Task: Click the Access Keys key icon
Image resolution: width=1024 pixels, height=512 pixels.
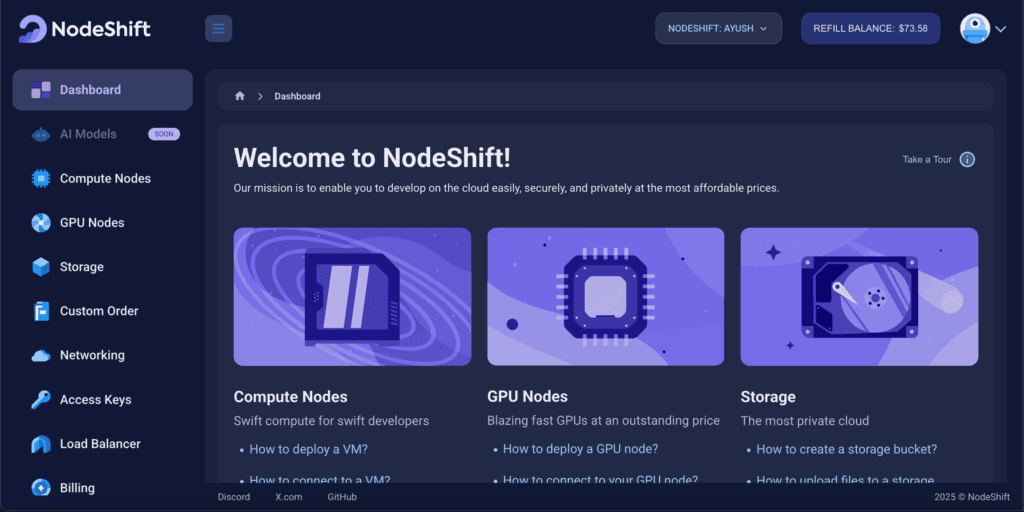Action: 41,400
